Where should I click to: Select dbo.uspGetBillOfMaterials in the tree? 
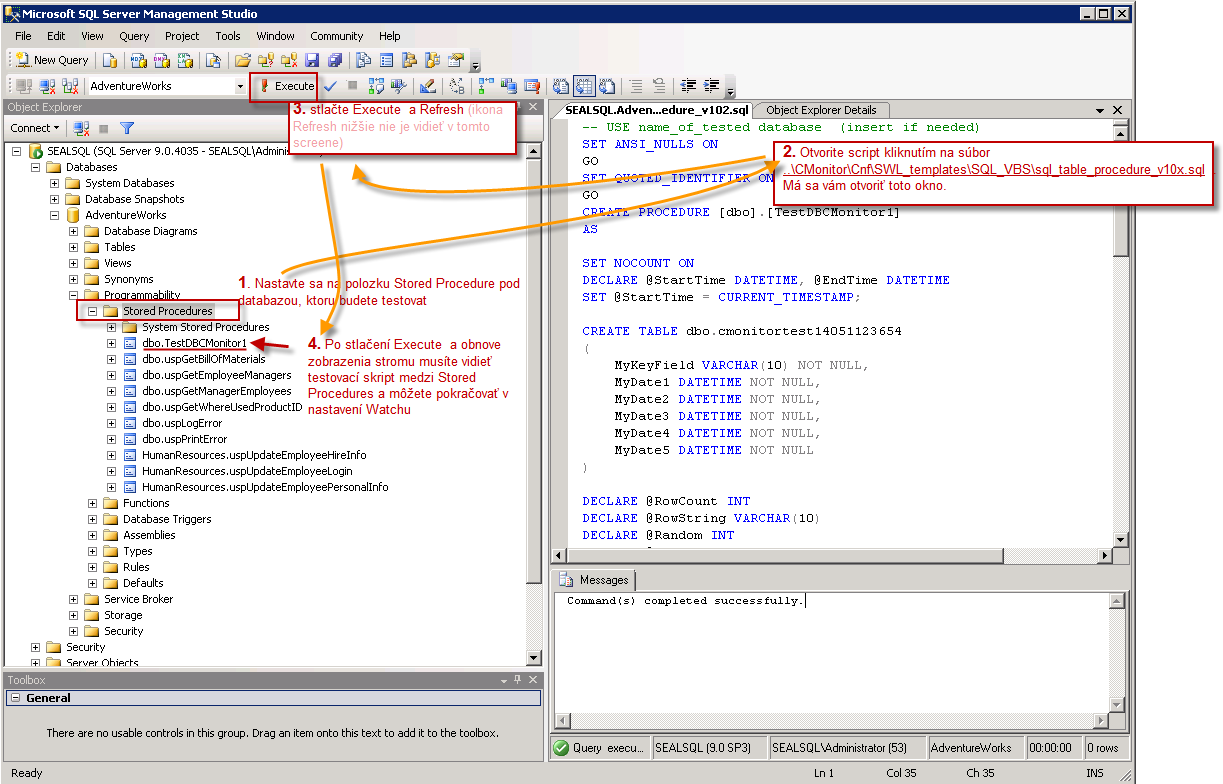coord(203,359)
